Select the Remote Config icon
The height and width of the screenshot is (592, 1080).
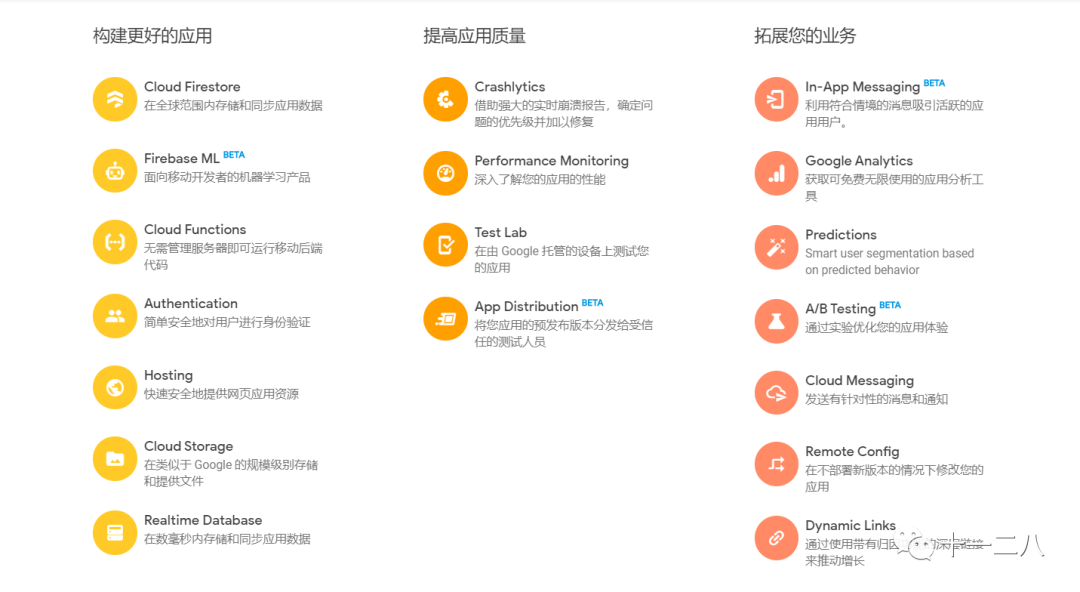click(x=776, y=463)
